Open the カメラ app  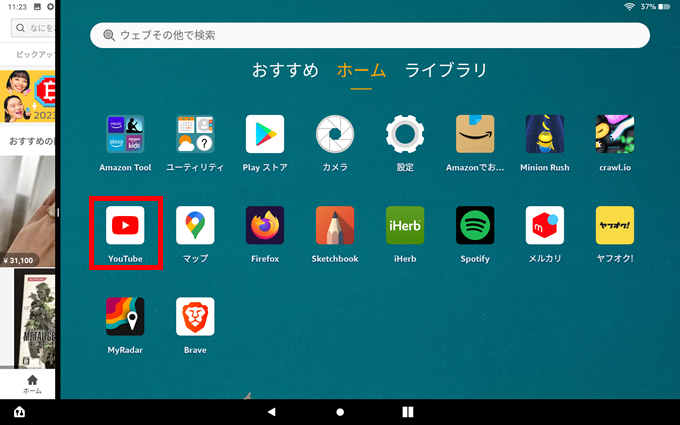tap(335, 134)
